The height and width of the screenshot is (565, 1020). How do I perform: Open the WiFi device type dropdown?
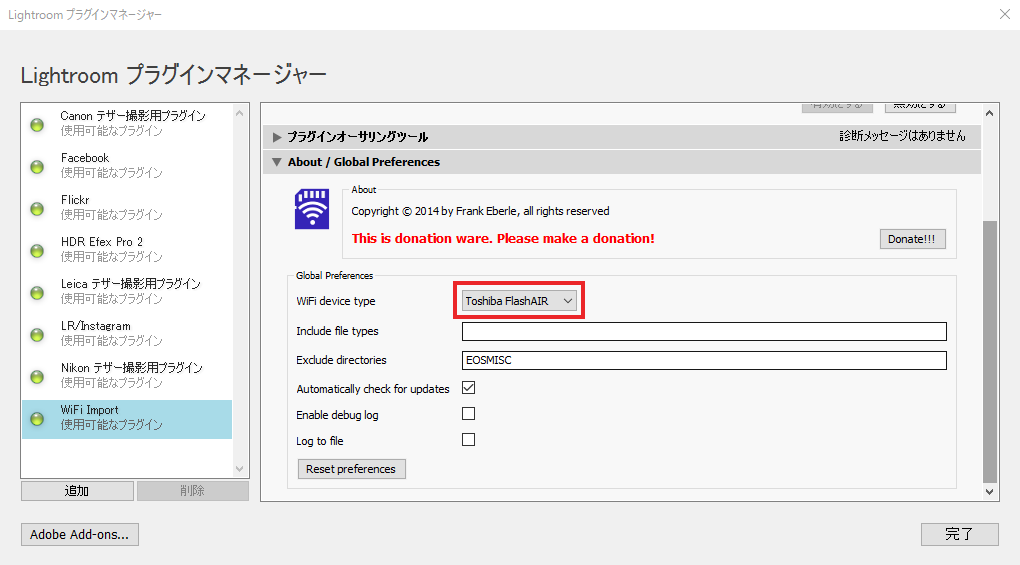click(518, 300)
